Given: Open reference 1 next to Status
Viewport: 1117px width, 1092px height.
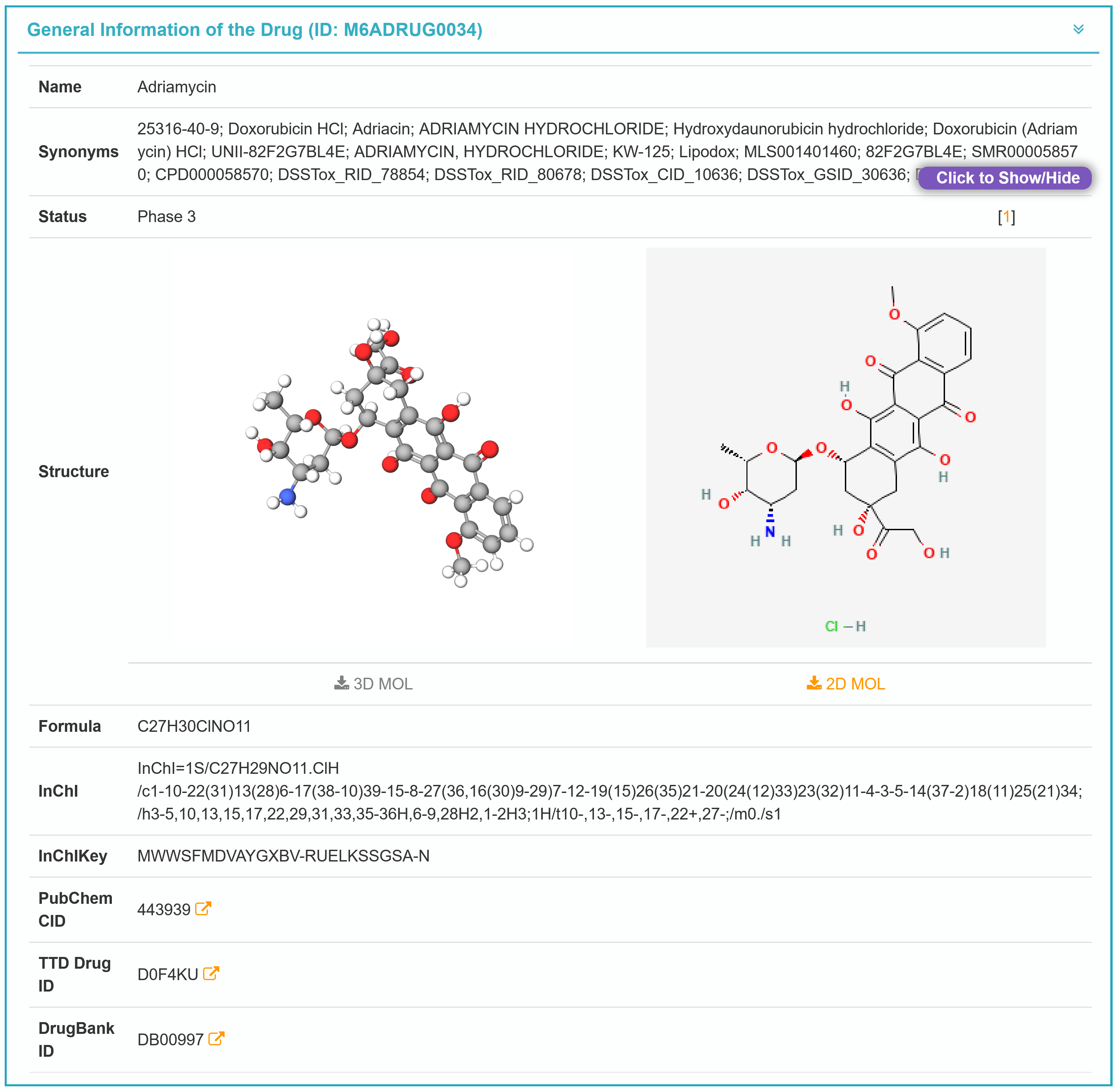Looking at the screenshot, I should [1006, 217].
